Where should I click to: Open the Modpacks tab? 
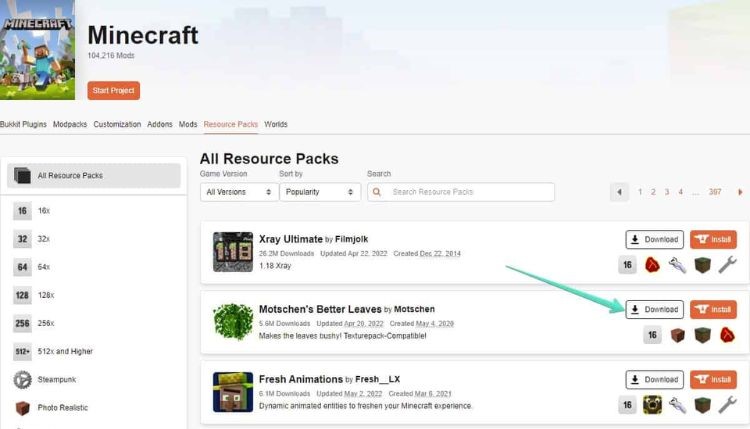(x=70, y=124)
